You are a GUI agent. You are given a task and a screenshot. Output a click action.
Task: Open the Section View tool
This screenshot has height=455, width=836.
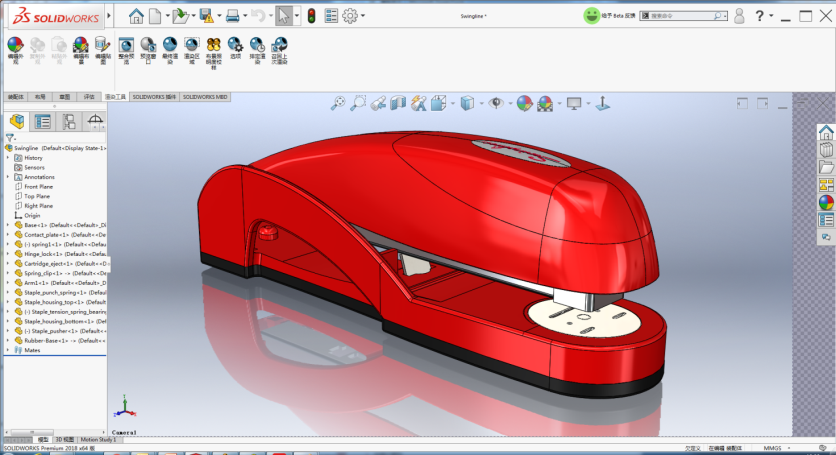[x=398, y=102]
